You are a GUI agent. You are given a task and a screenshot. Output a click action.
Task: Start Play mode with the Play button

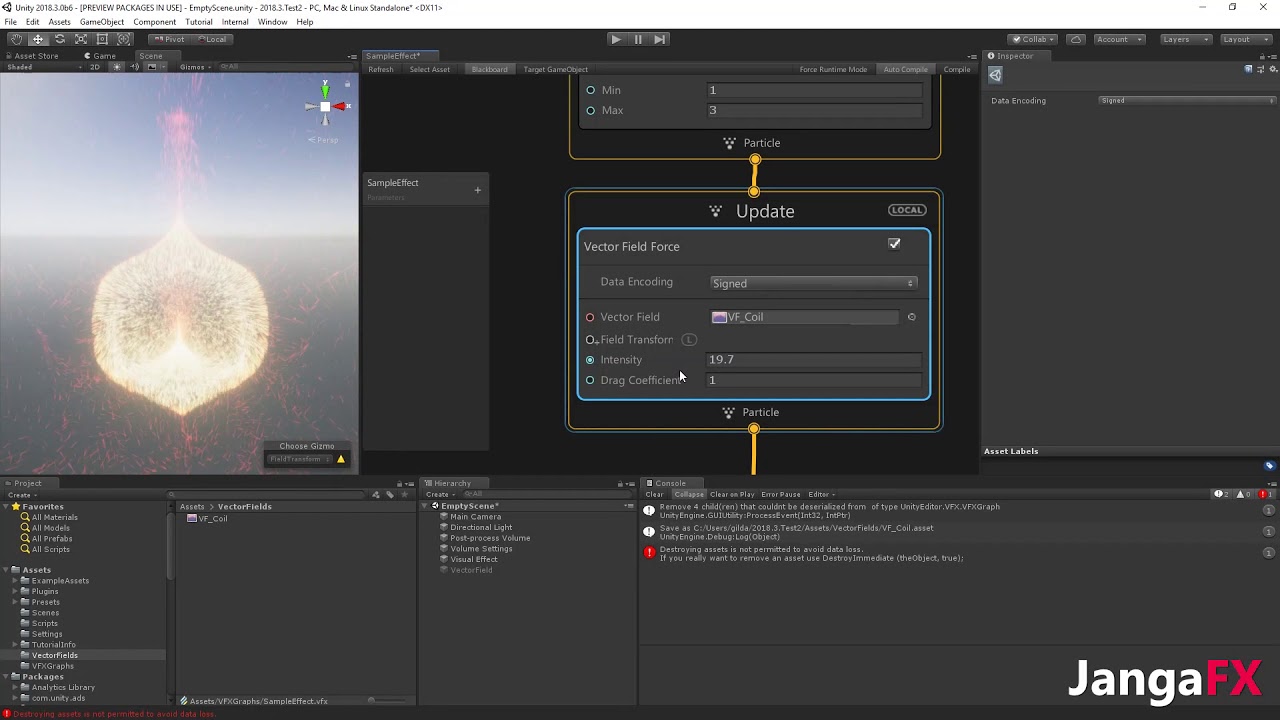tap(616, 39)
